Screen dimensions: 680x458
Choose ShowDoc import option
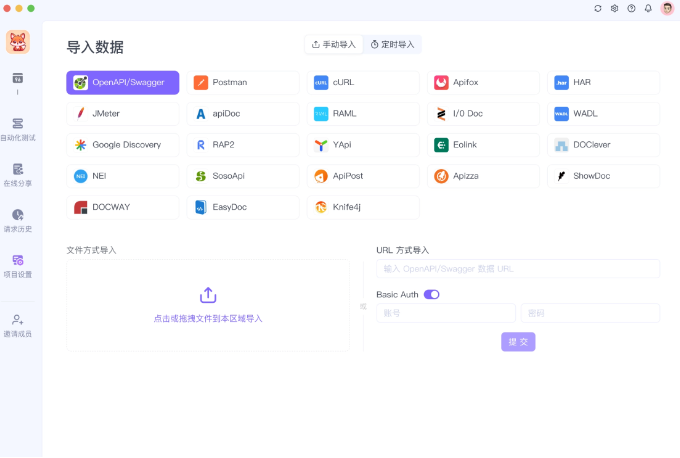[x=603, y=176]
